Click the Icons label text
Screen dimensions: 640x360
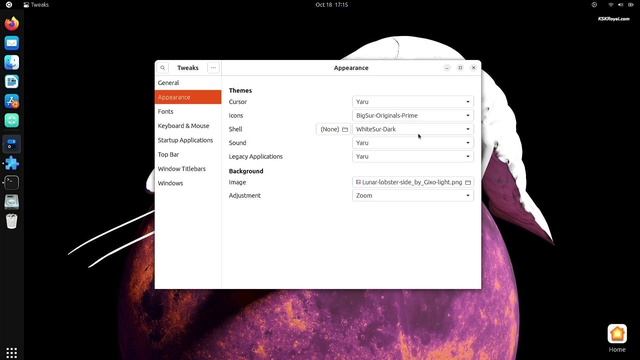point(236,116)
